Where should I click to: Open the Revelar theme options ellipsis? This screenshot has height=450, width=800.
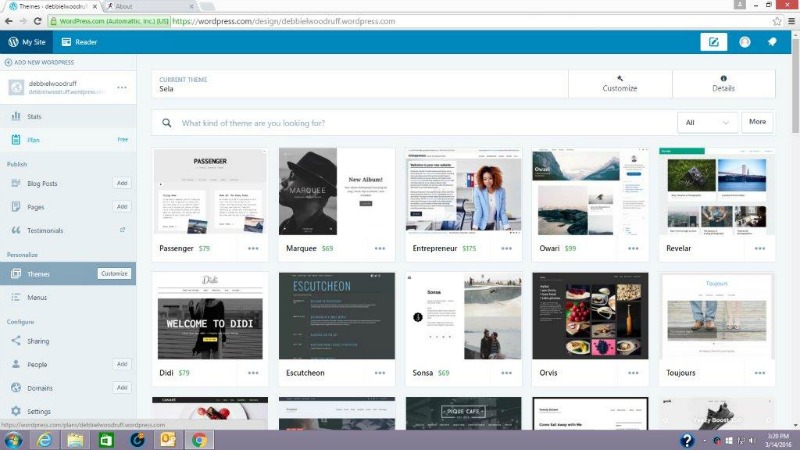point(760,248)
